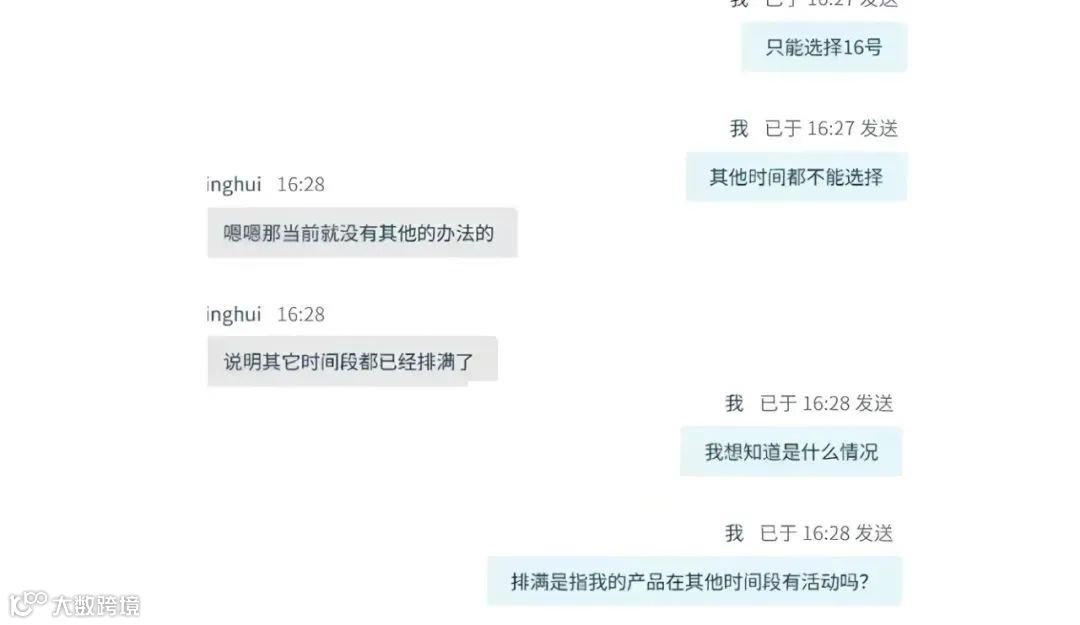This screenshot has height=625, width=1080.
Task: Select the reply 嗯嗯那当前就没有其他的办法的
Action: 362,233
